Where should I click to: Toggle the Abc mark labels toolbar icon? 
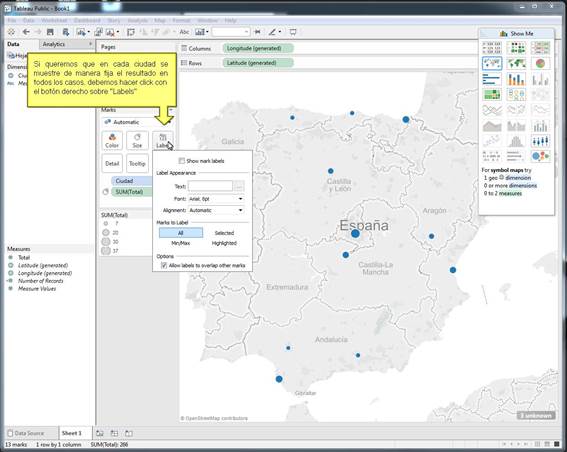click(184, 32)
